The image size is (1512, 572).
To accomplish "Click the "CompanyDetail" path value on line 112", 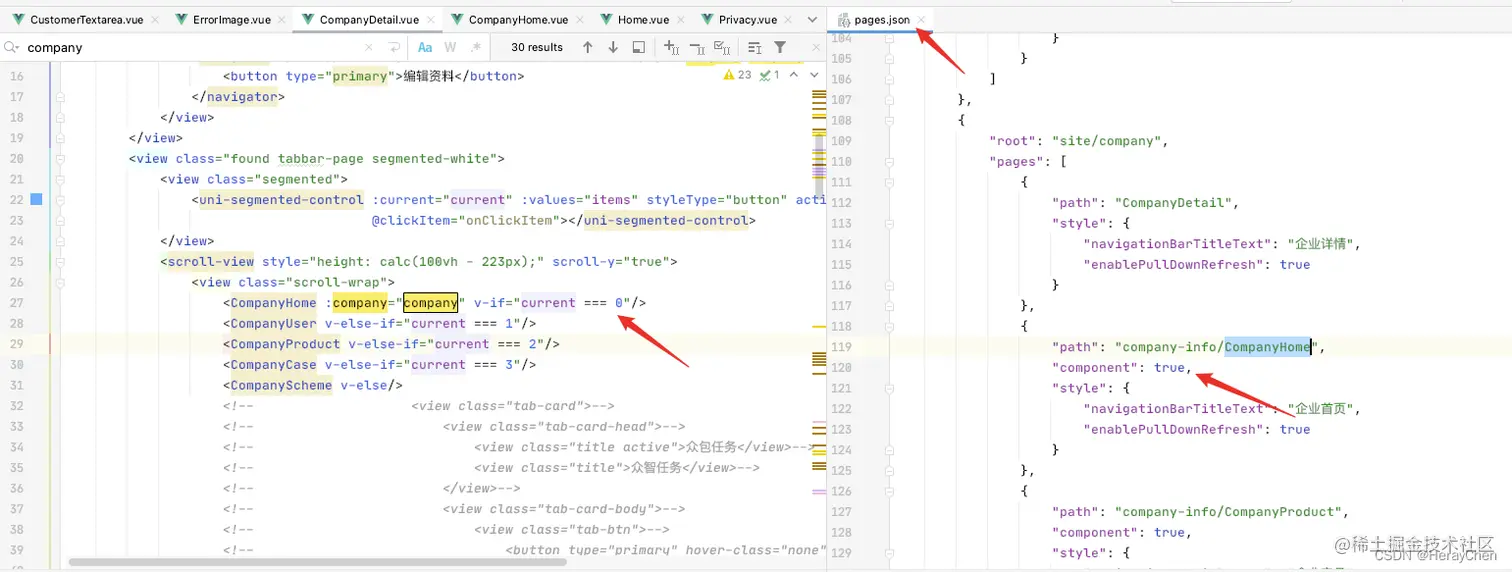I will 1175,202.
